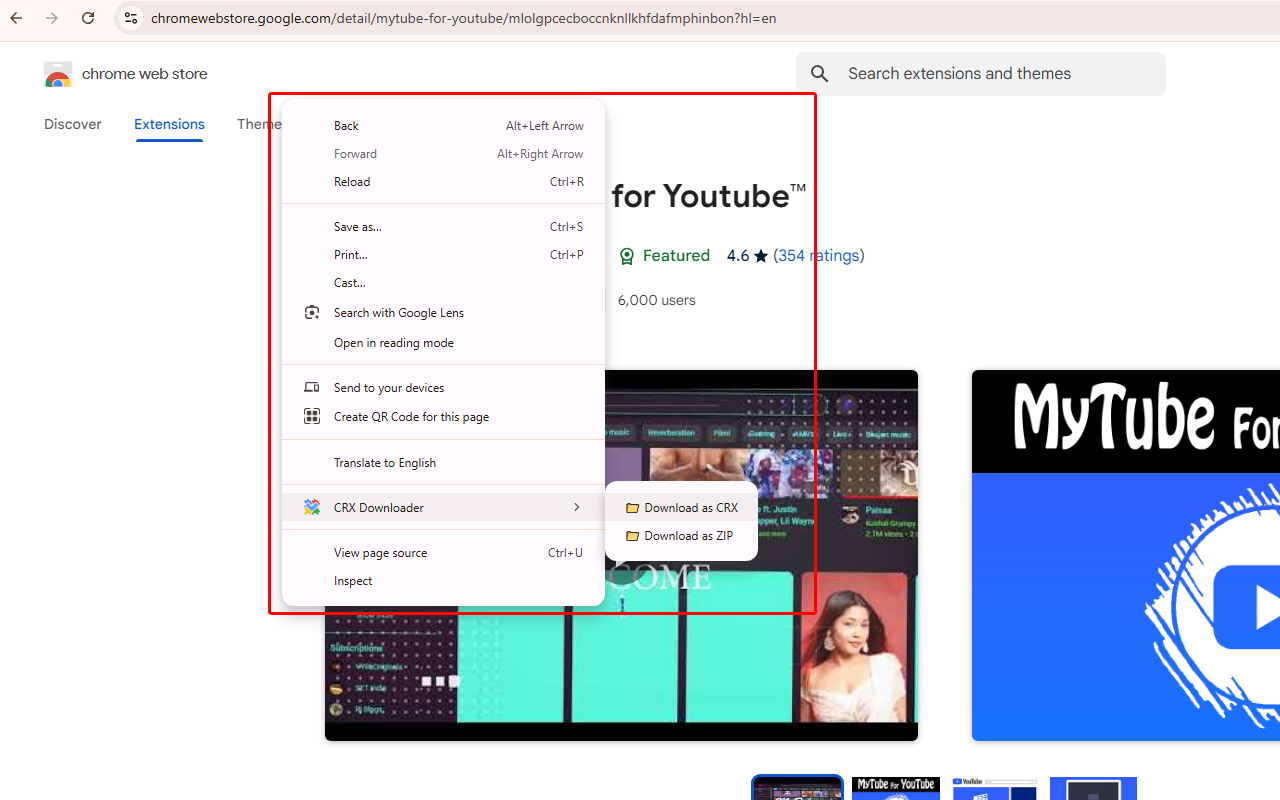Focus the Search extensions and themes field
Screen dimensions: 1280x800
coord(981,74)
